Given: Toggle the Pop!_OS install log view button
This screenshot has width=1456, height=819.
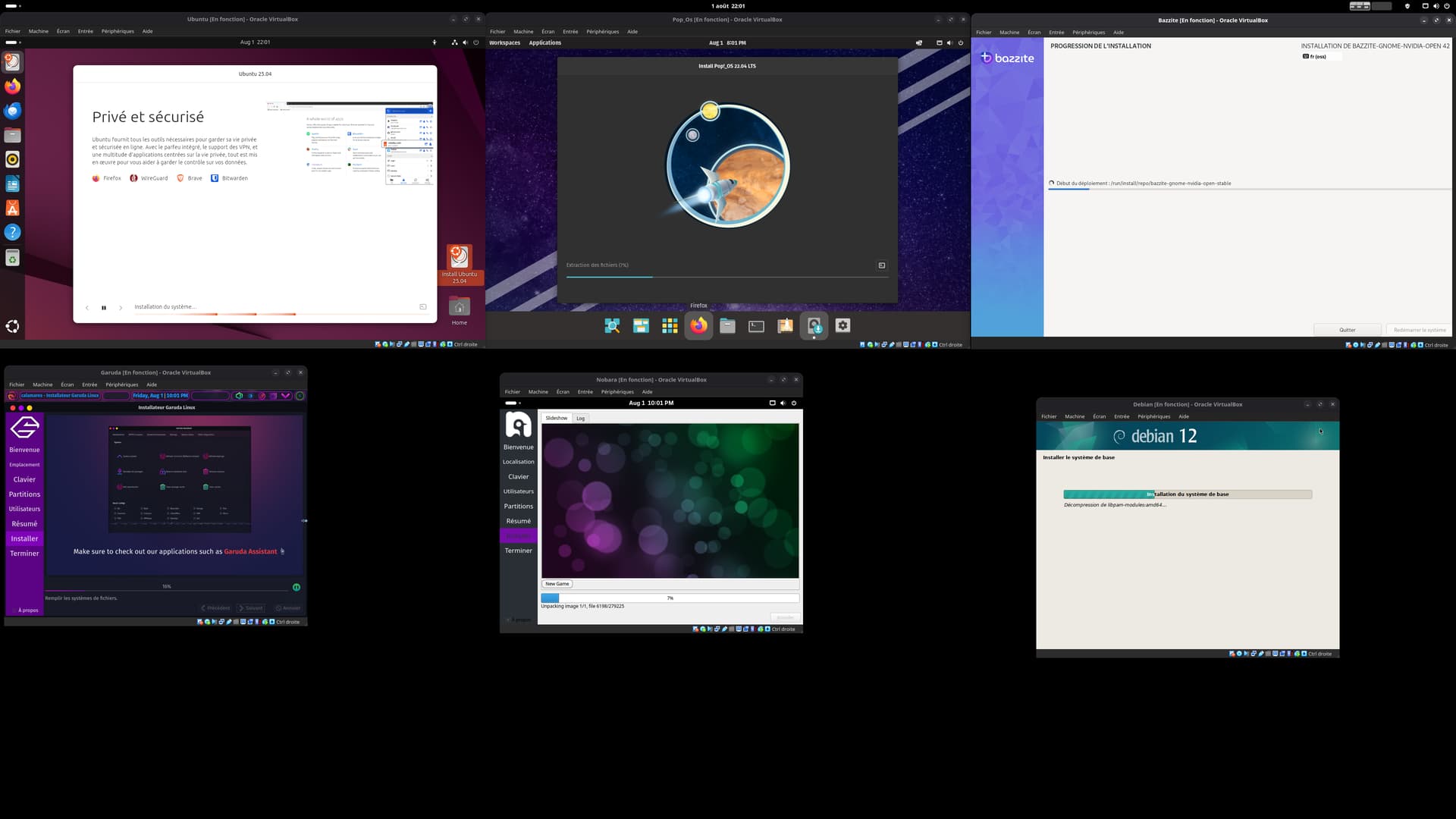Looking at the screenshot, I should pyautogui.click(x=881, y=265).
